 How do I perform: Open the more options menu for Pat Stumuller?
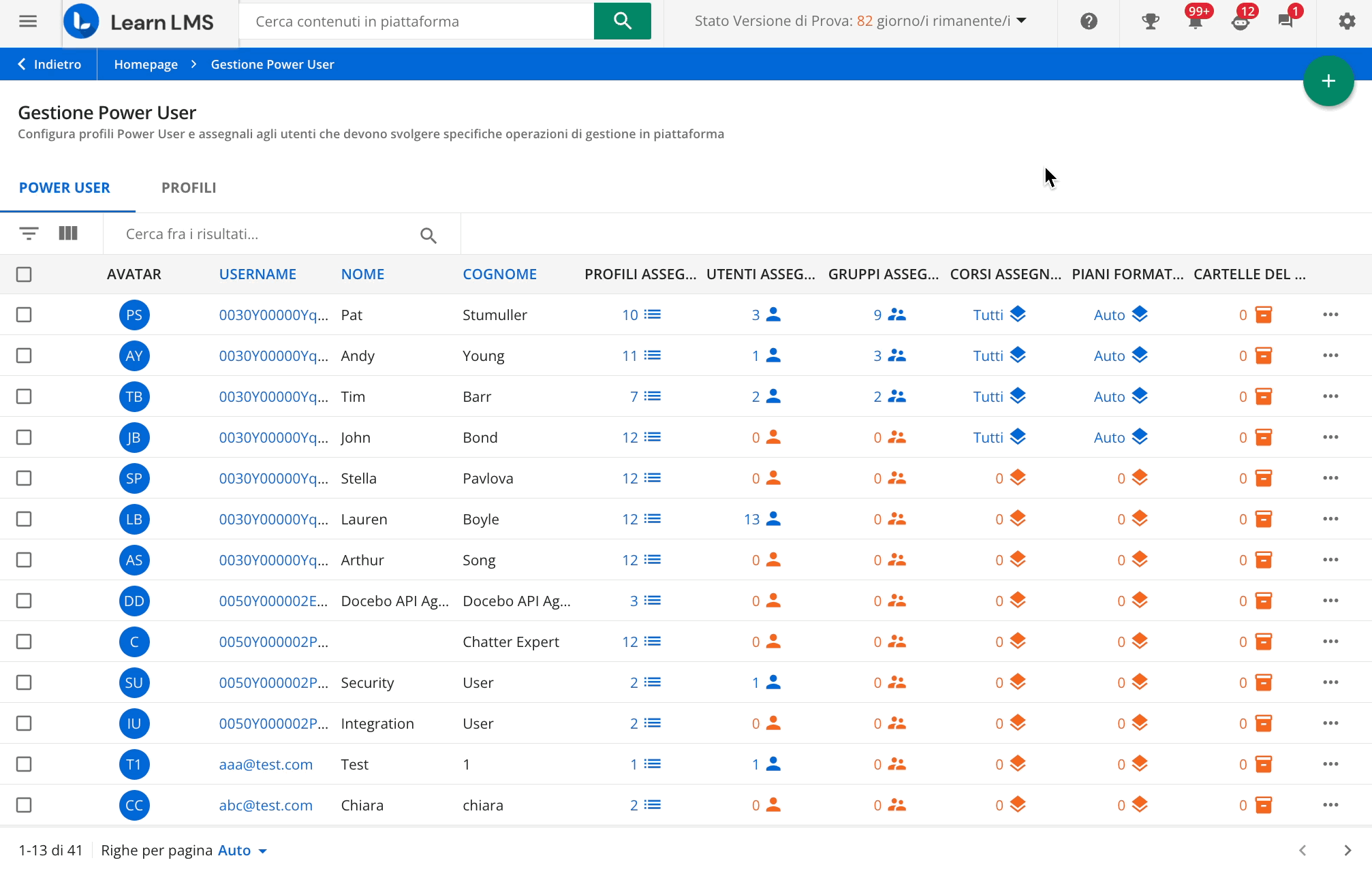point(1330,315)
